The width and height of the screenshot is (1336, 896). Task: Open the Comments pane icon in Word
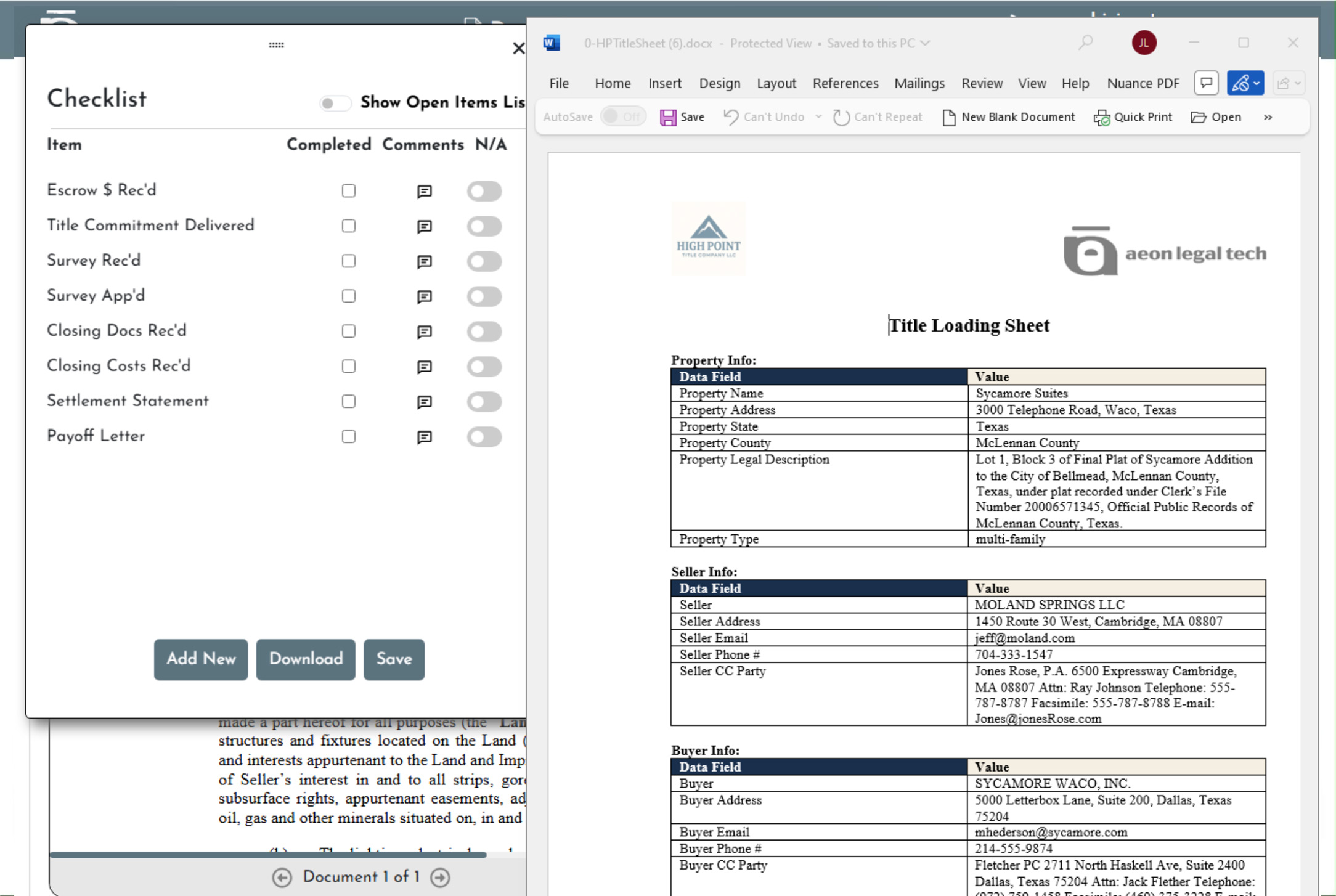point(1205,83)
